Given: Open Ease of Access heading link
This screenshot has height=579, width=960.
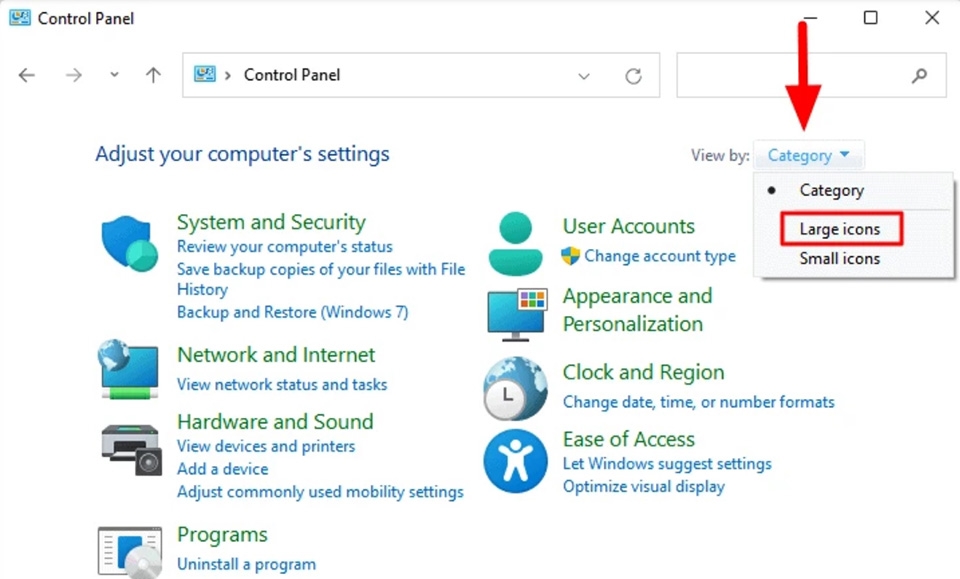Looking at the screenshot, I should tap(629, 439).
